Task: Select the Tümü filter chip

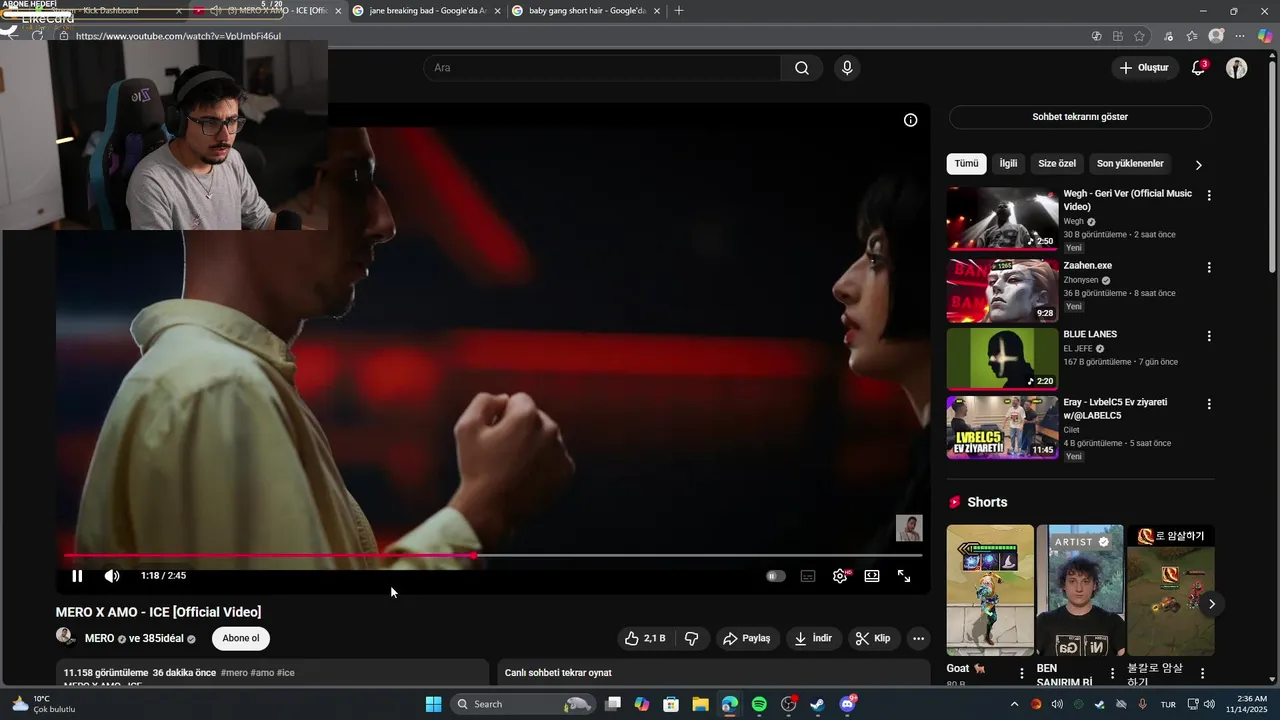Action: (x=966, y=164)
